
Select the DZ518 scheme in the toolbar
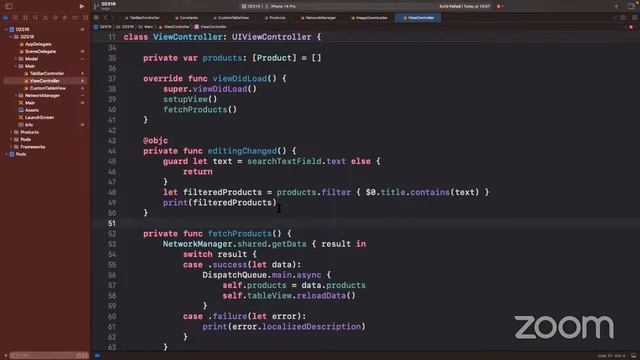pos(251,7)
